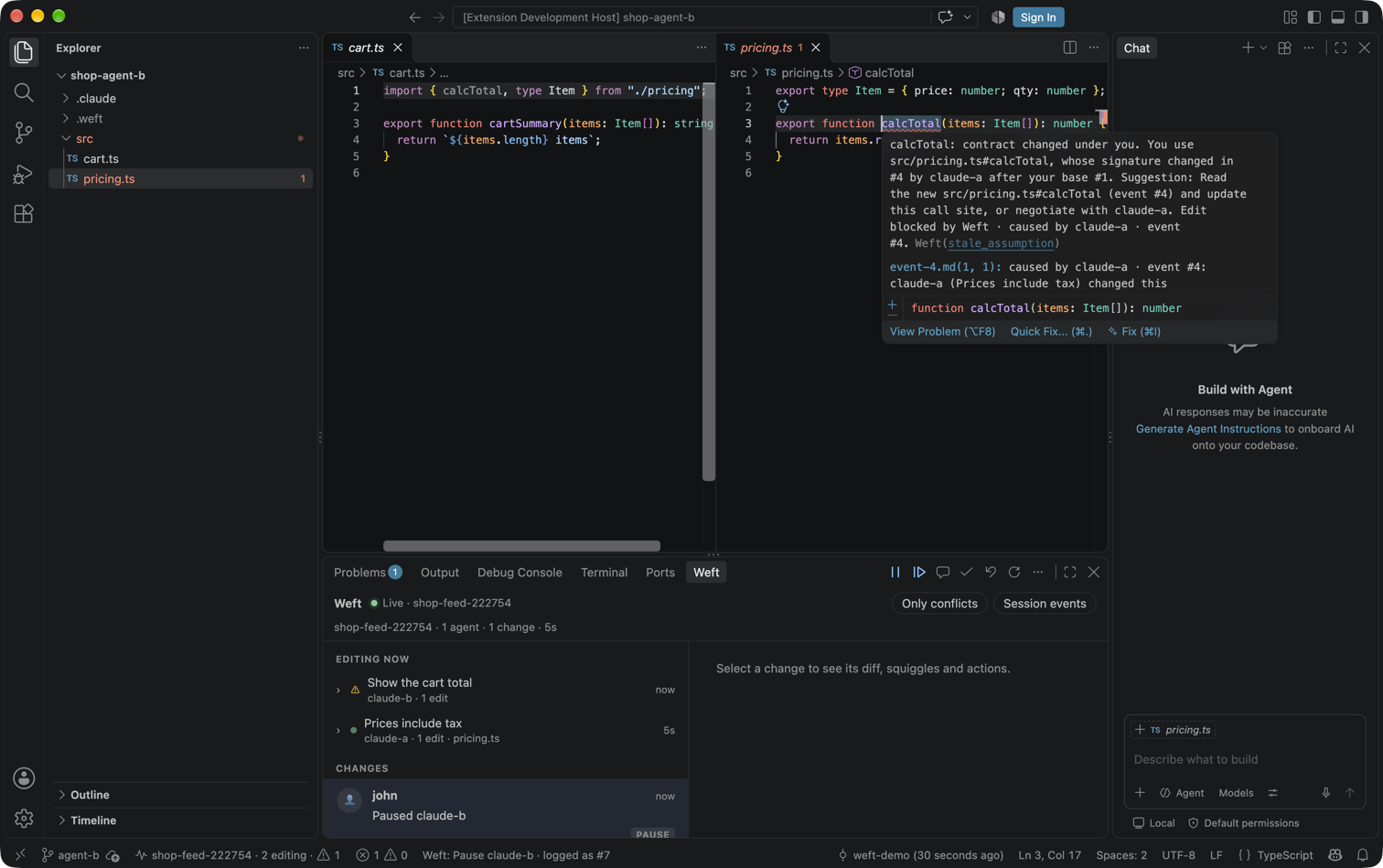Toggle the secondary side bar visibility
This screenshot has height=868, width=1383.
click(1362, 17)
